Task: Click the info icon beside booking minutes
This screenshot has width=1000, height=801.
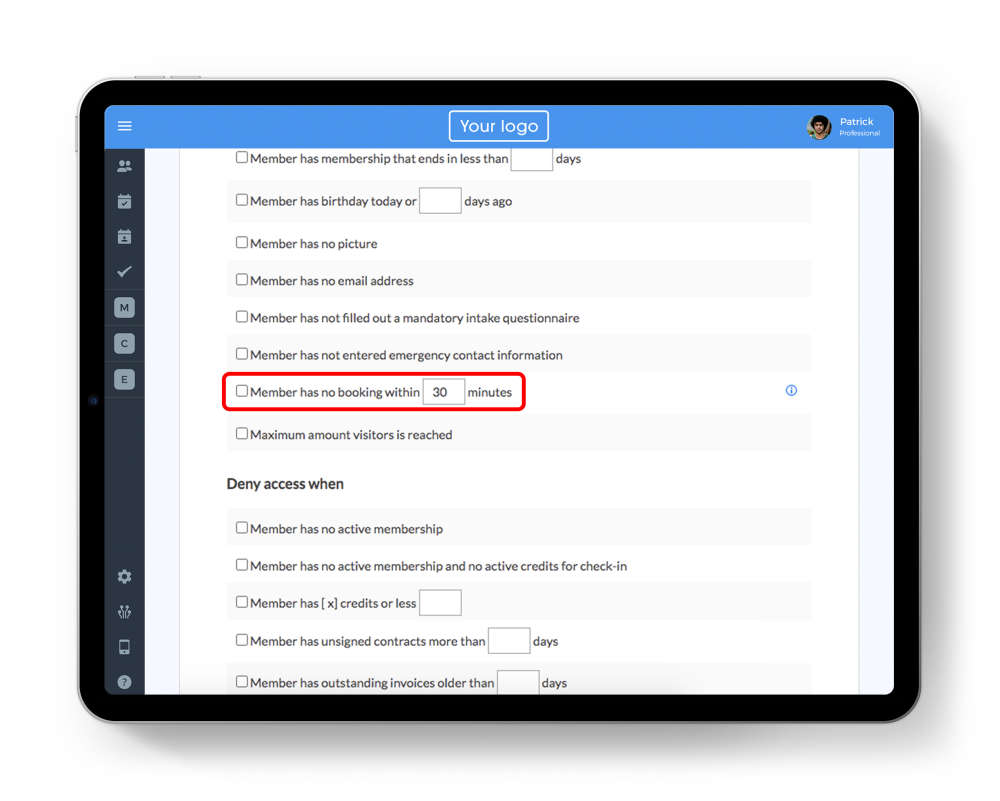Action: (791, 390)
